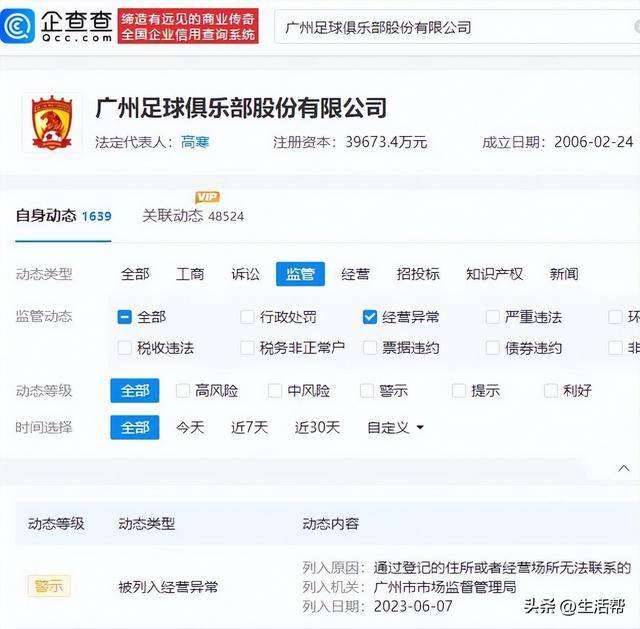This screenshot has height=629, width=640.
Task: Click the 被列入经营异常 row text
Action: pos(168,587)
